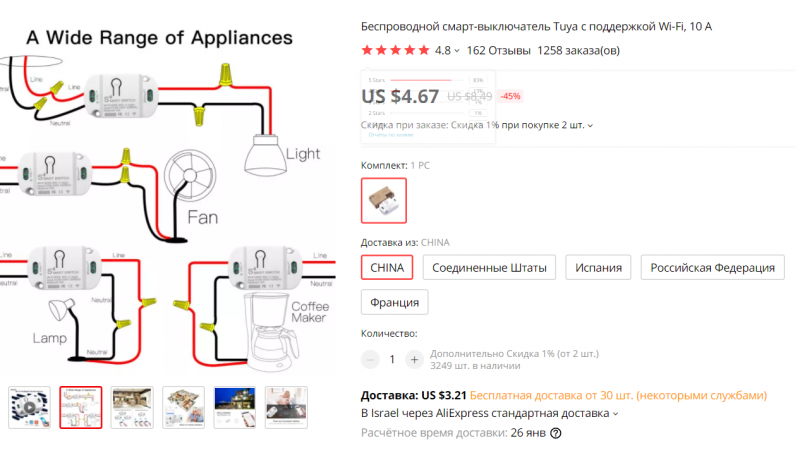
Task: Increase quantity with the plus button
Action: pos(414,360)
